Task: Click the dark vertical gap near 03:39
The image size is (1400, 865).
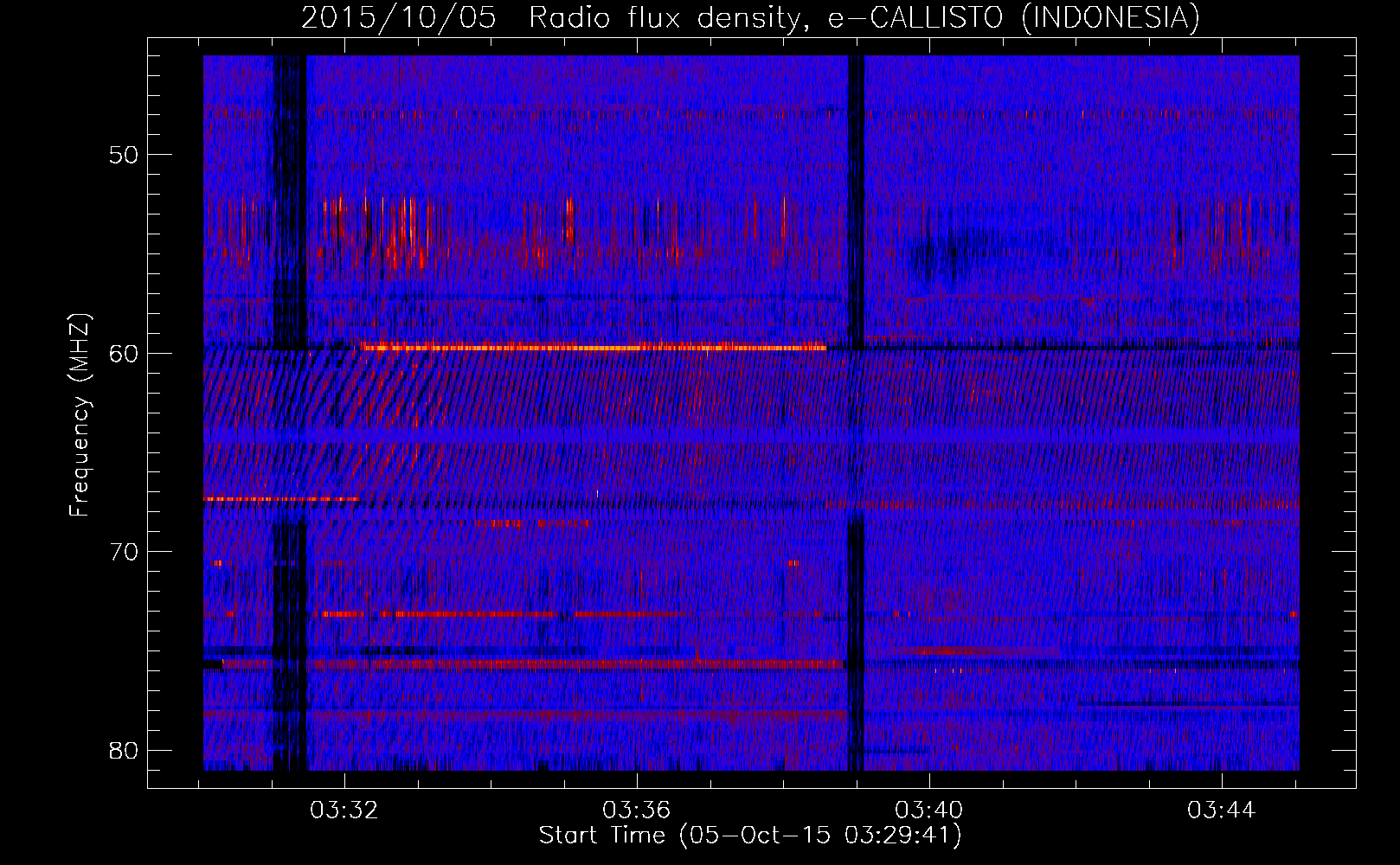Action: 856,413
